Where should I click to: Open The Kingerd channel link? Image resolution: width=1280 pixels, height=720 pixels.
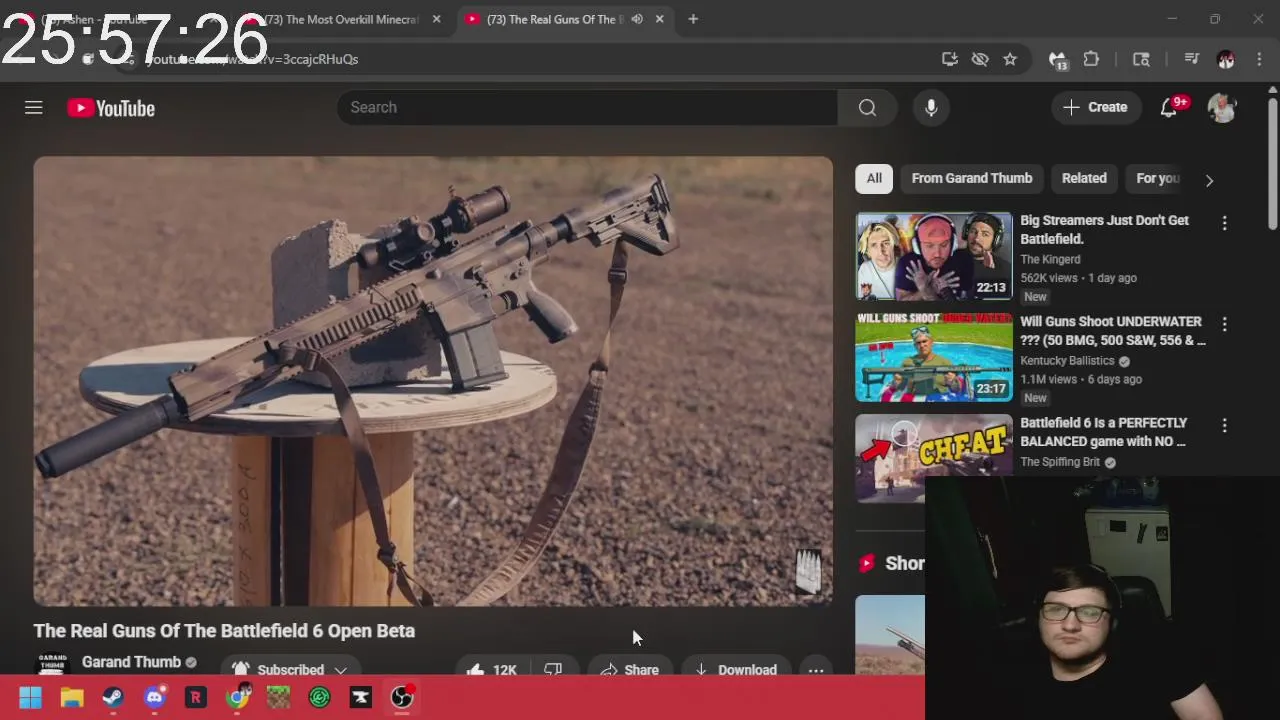click(x=1050, y=259)
